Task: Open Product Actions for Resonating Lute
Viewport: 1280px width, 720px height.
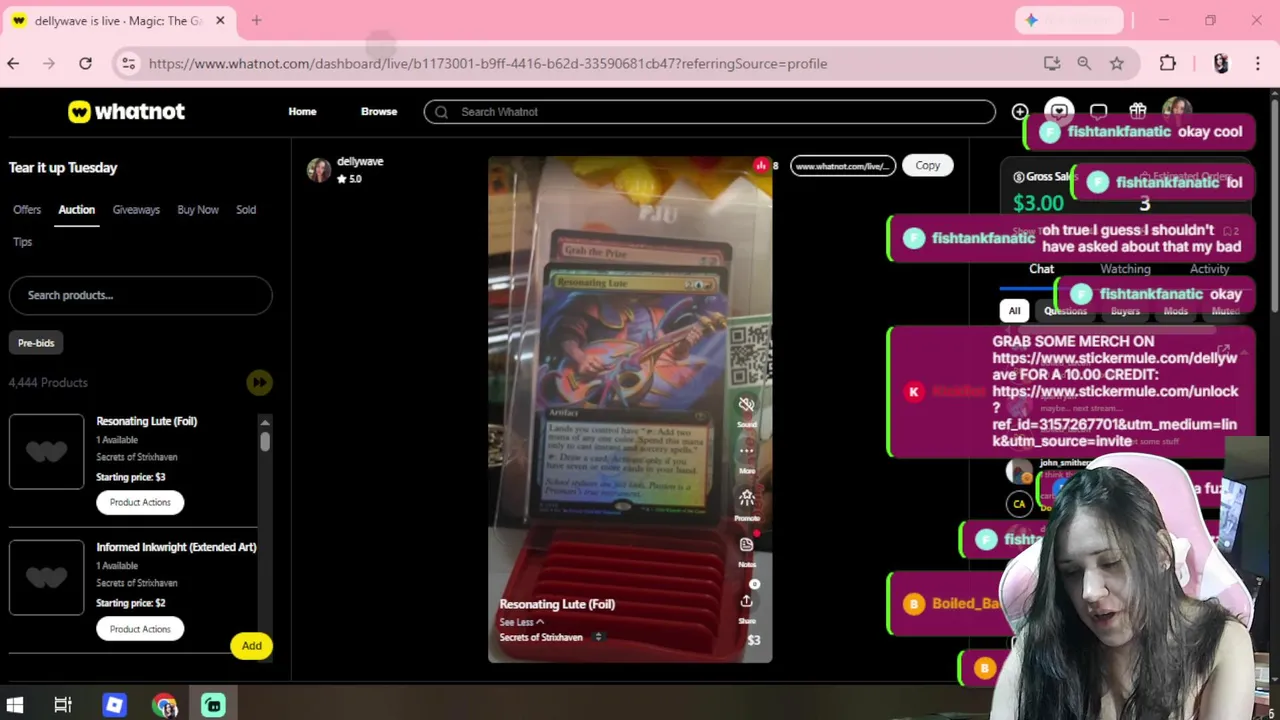Action: [140, 502]
